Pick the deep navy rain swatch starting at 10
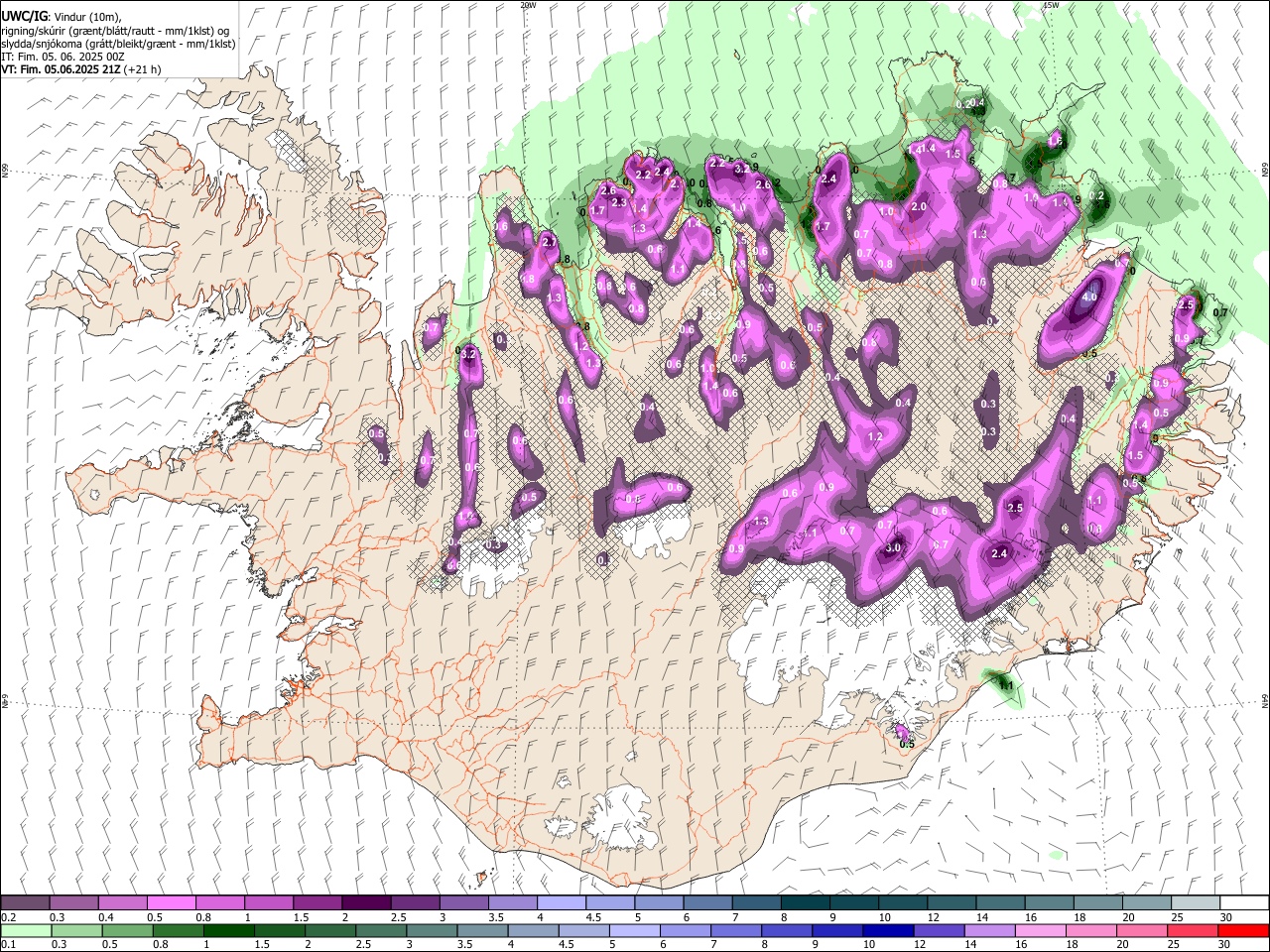 click(888, 930)
